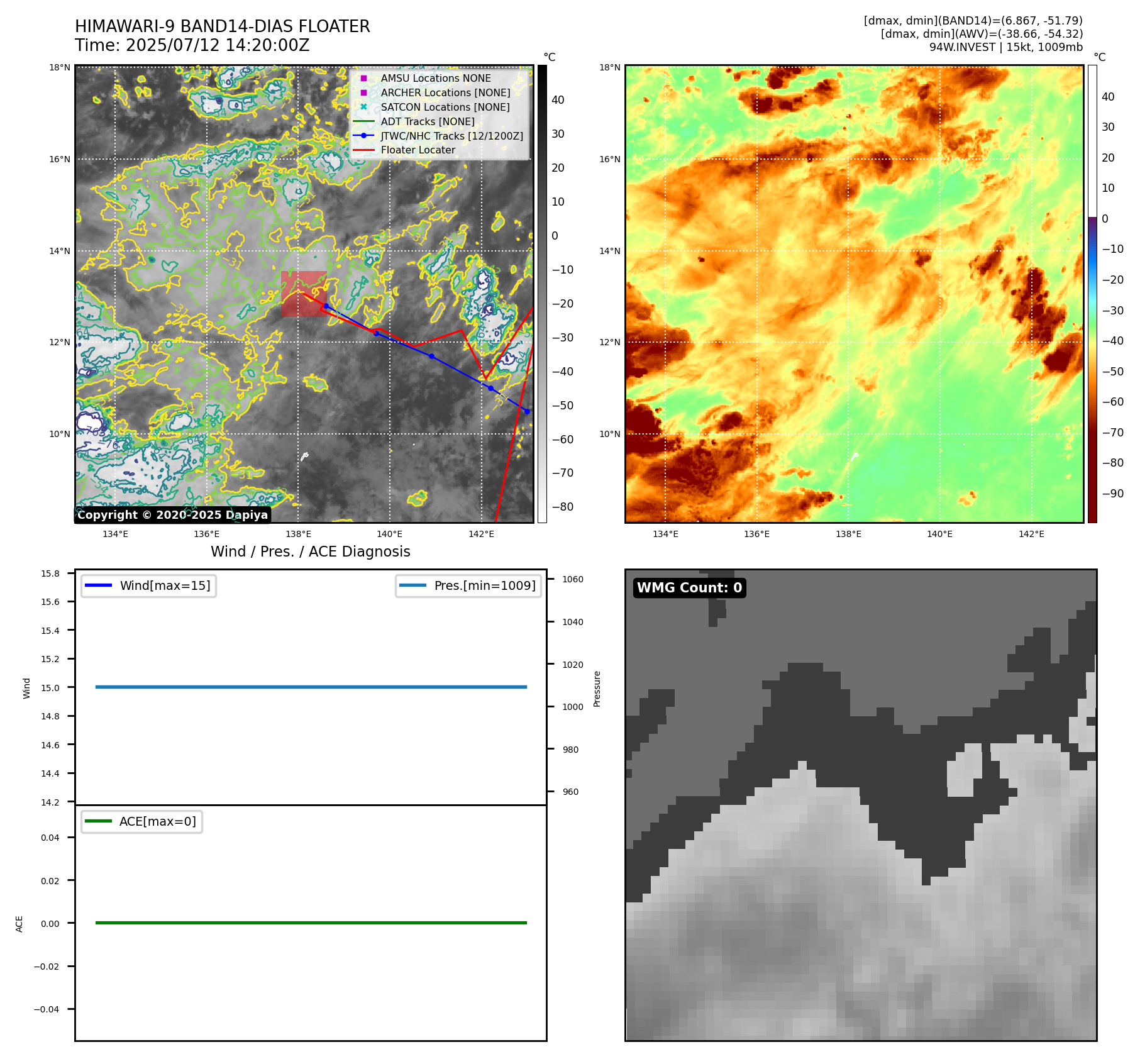Click the −0.04 tick on the ACE axis

click(47, 1009)
